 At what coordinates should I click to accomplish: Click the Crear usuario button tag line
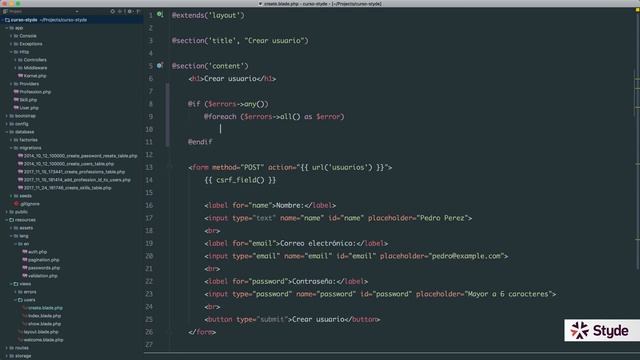pyautogui.click(x=292, y=319)
